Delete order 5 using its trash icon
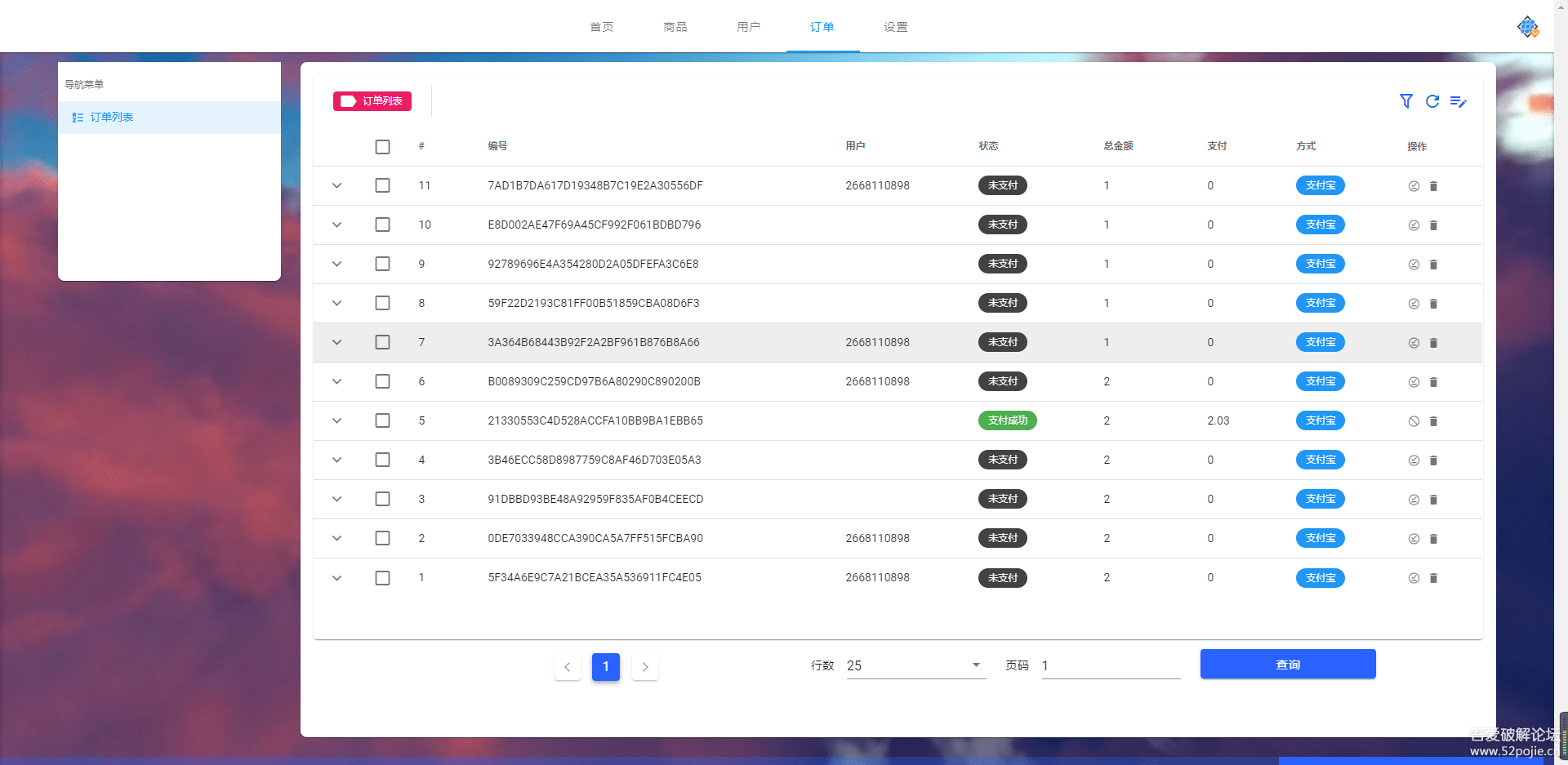Image resolution: width=1568 pixels, height=765 pixels. [1433, 420]
